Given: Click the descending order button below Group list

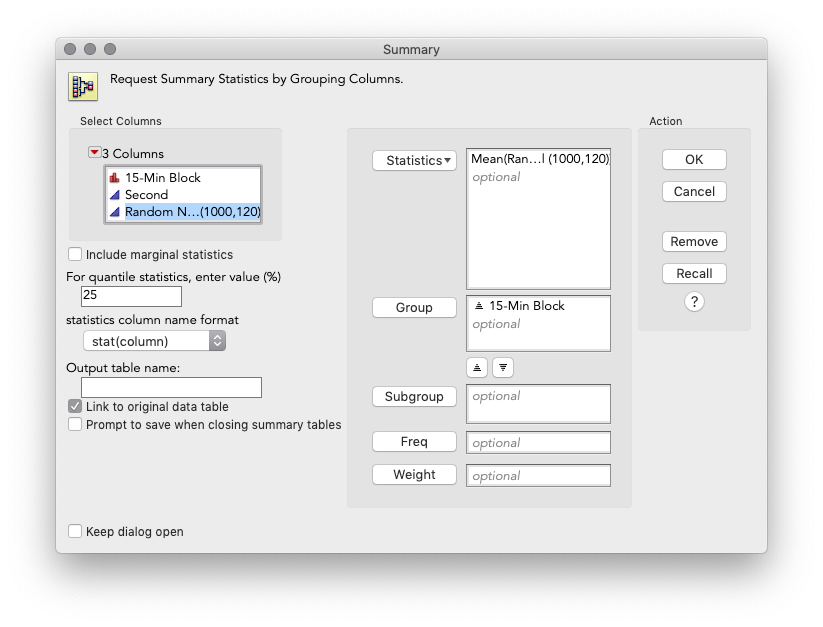Looking at the screenshot, I should coord(503,367).
